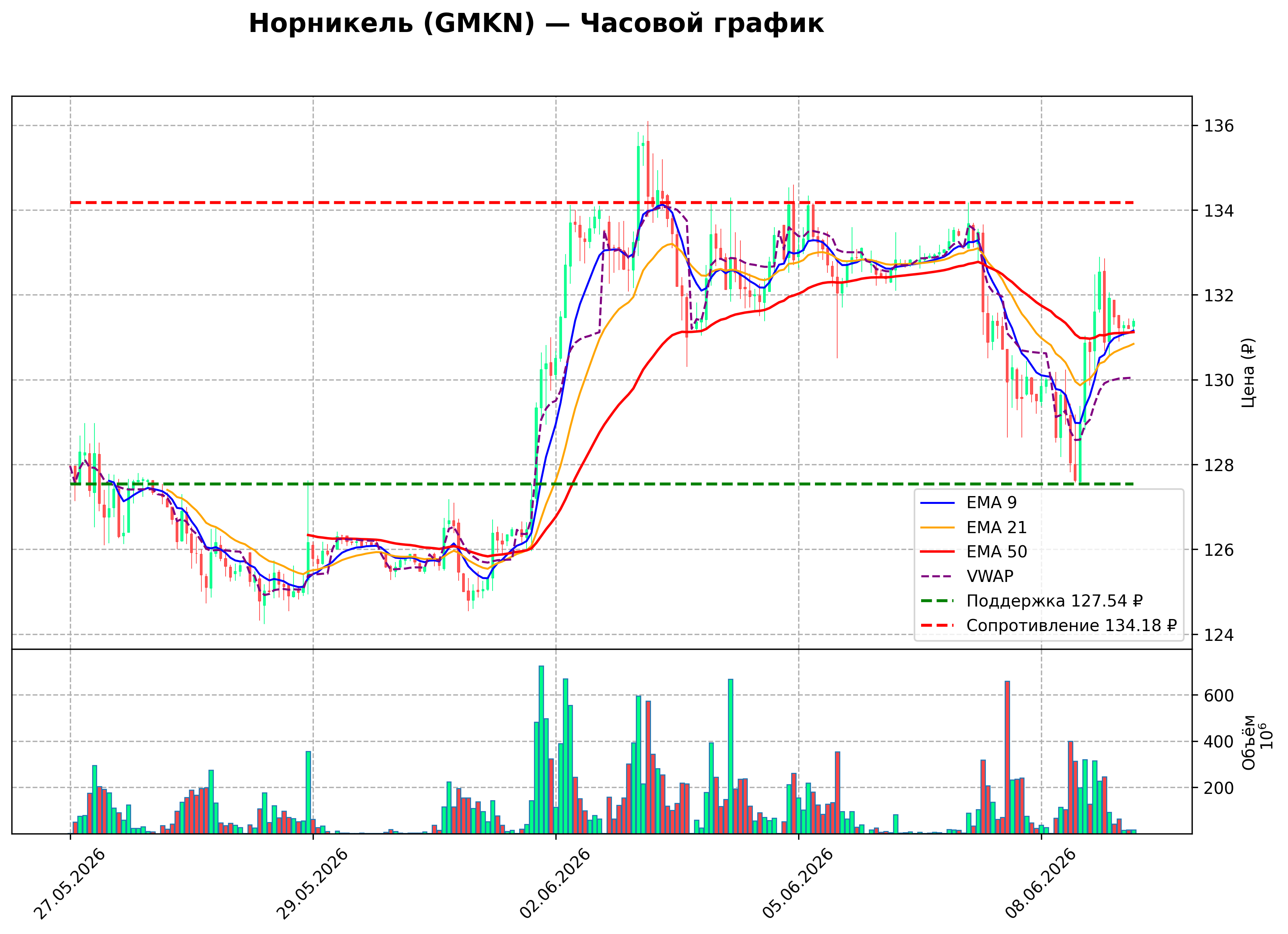
Task: Click the chart title "Норникель (GMKN) — Часовой график"
Action: [x=536, y=24]
